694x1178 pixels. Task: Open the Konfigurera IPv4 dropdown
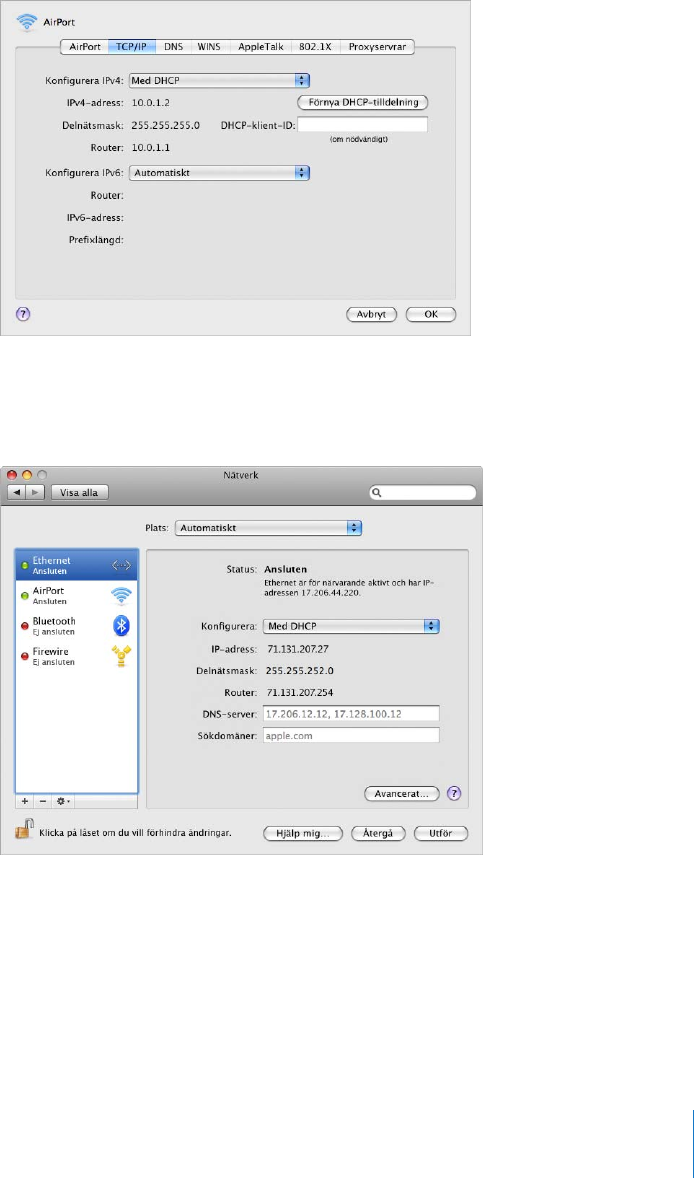point(220,80)
